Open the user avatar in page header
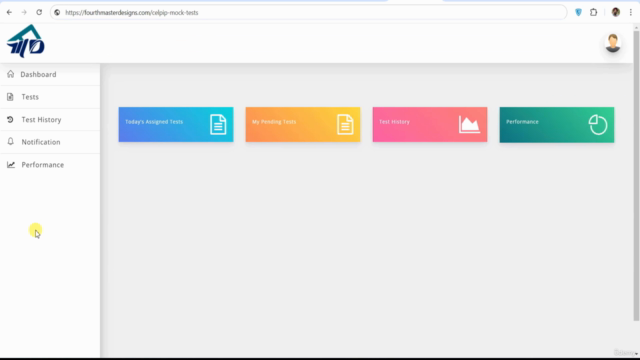 (613, 43)
